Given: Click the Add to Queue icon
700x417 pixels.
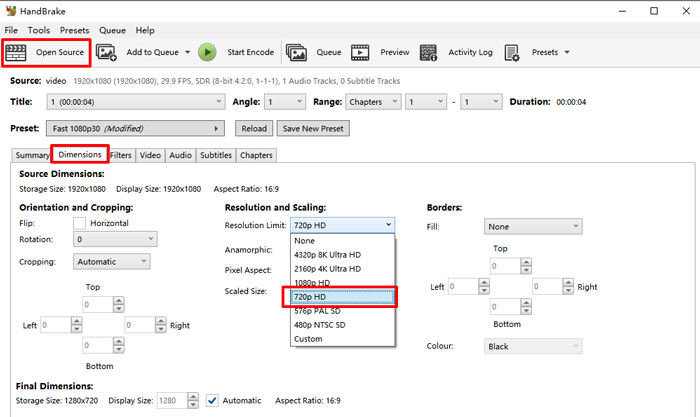Looking at the screenshot, I should click(107, 52).
